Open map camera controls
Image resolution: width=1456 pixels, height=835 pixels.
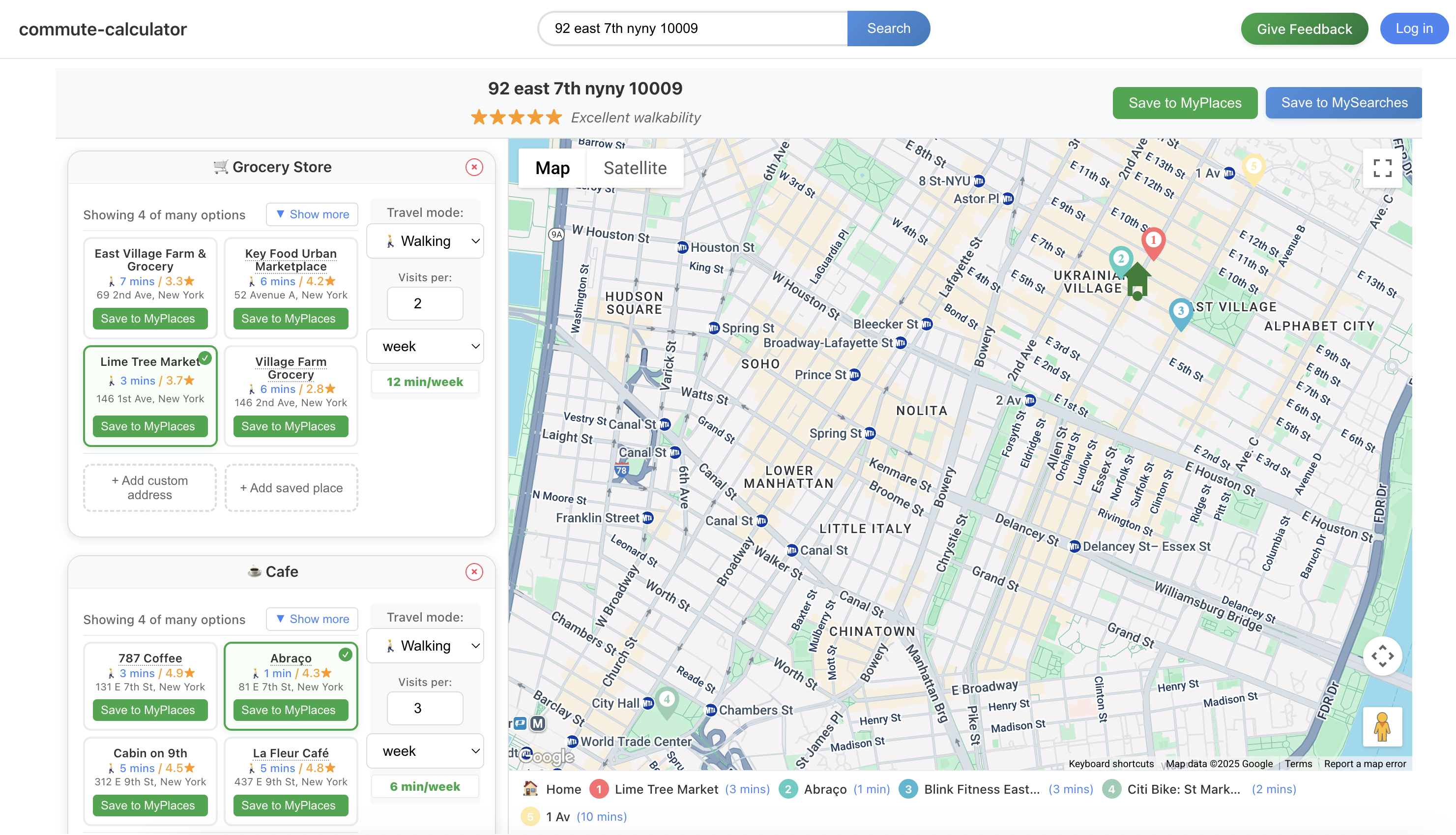tap(1382, 656)
